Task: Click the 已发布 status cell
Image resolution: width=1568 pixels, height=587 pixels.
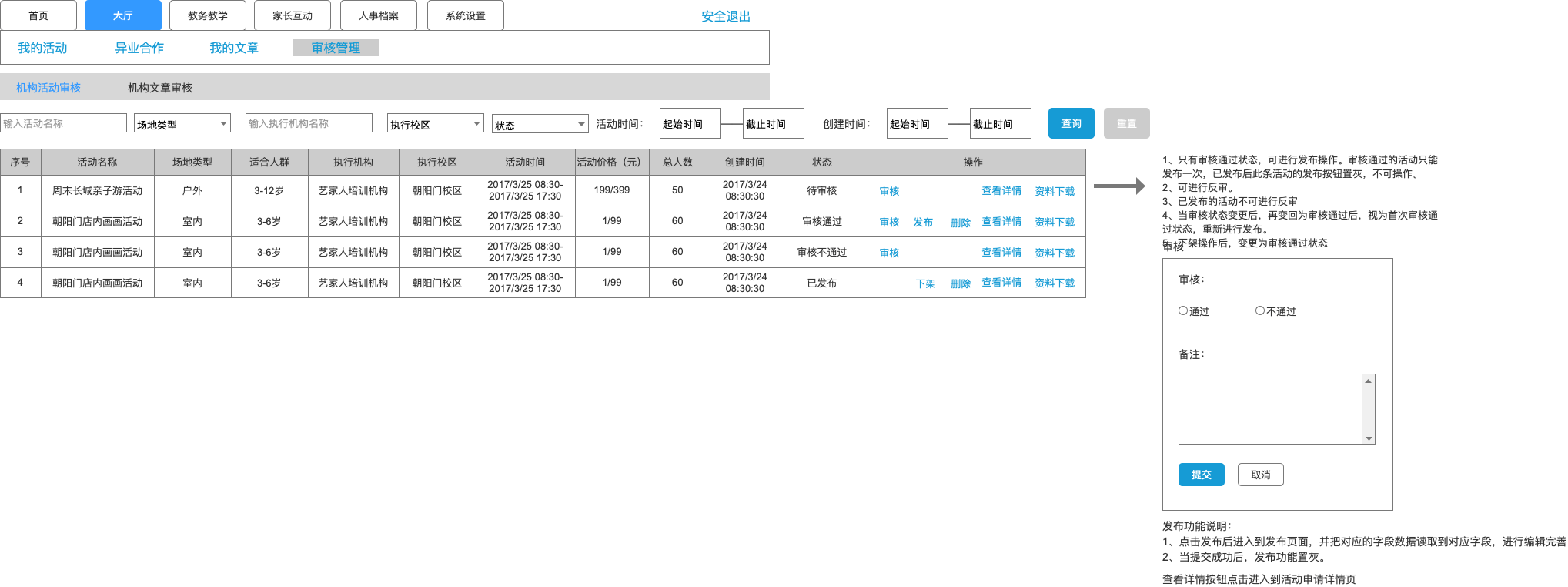Action: click(822, 283)
